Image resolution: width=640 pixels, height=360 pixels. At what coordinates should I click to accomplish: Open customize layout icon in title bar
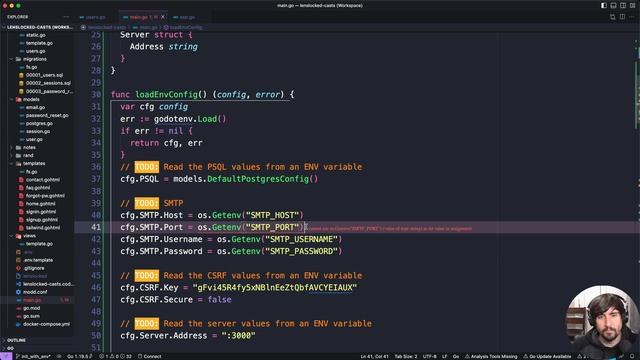pyautogui.click(x=633, y=5)
